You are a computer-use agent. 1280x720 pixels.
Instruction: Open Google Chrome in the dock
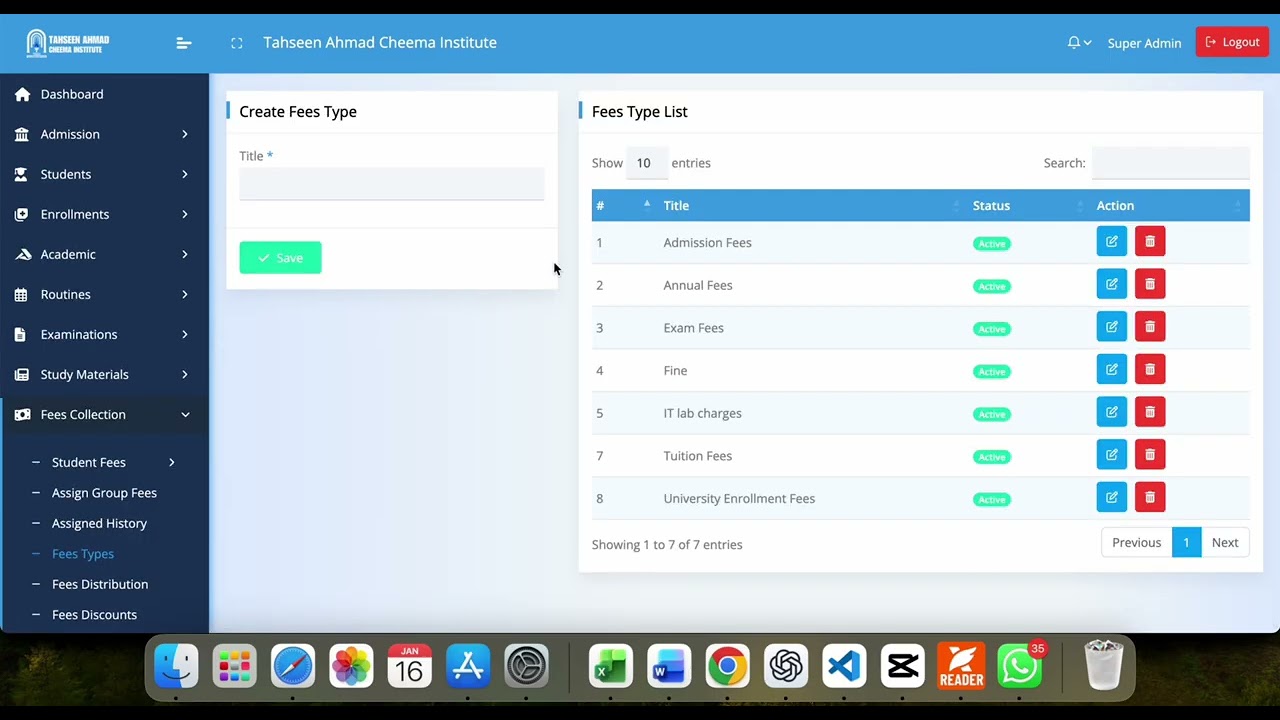pos(727,666)
